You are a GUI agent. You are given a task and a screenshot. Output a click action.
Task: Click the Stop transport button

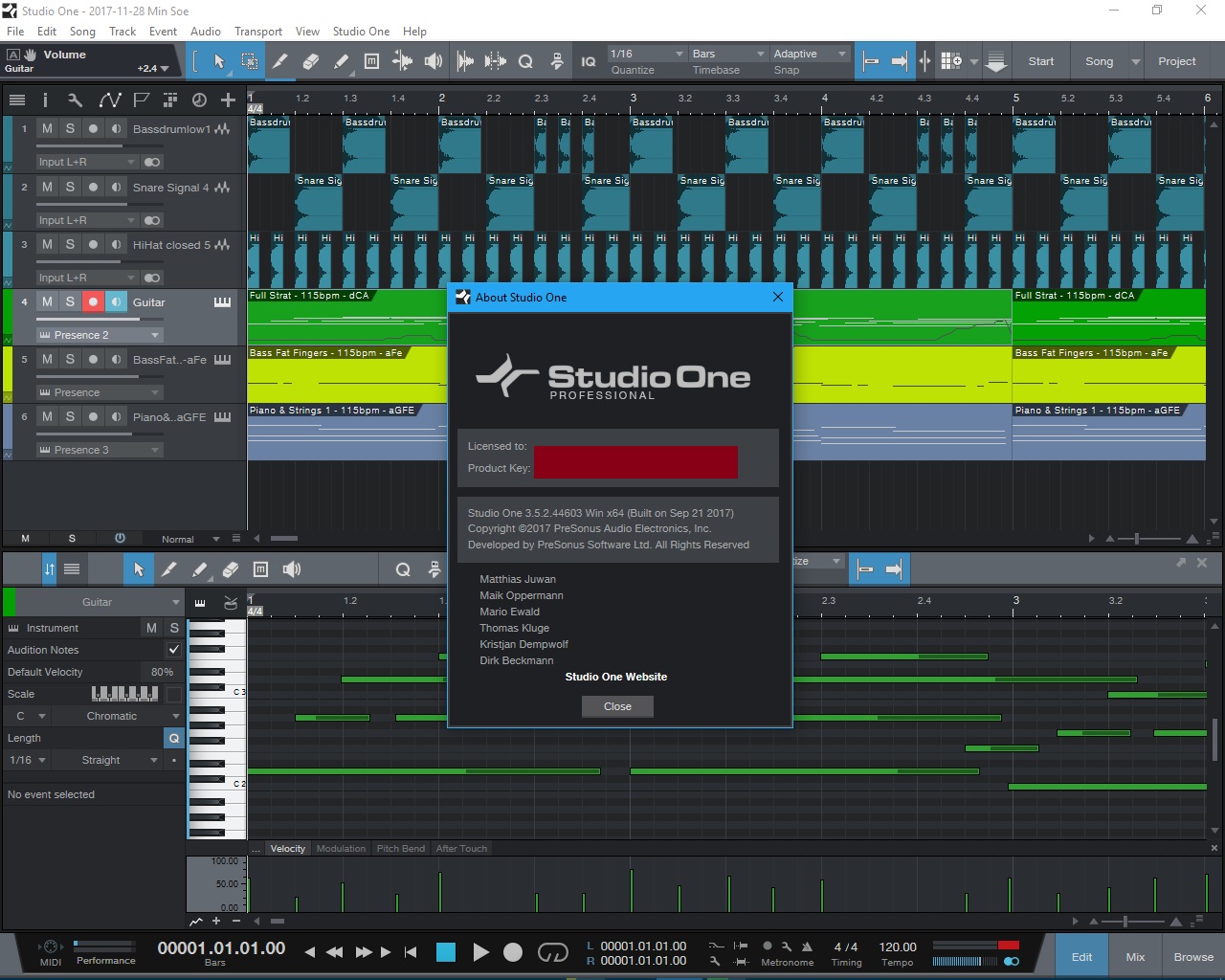tap(446, 952)
